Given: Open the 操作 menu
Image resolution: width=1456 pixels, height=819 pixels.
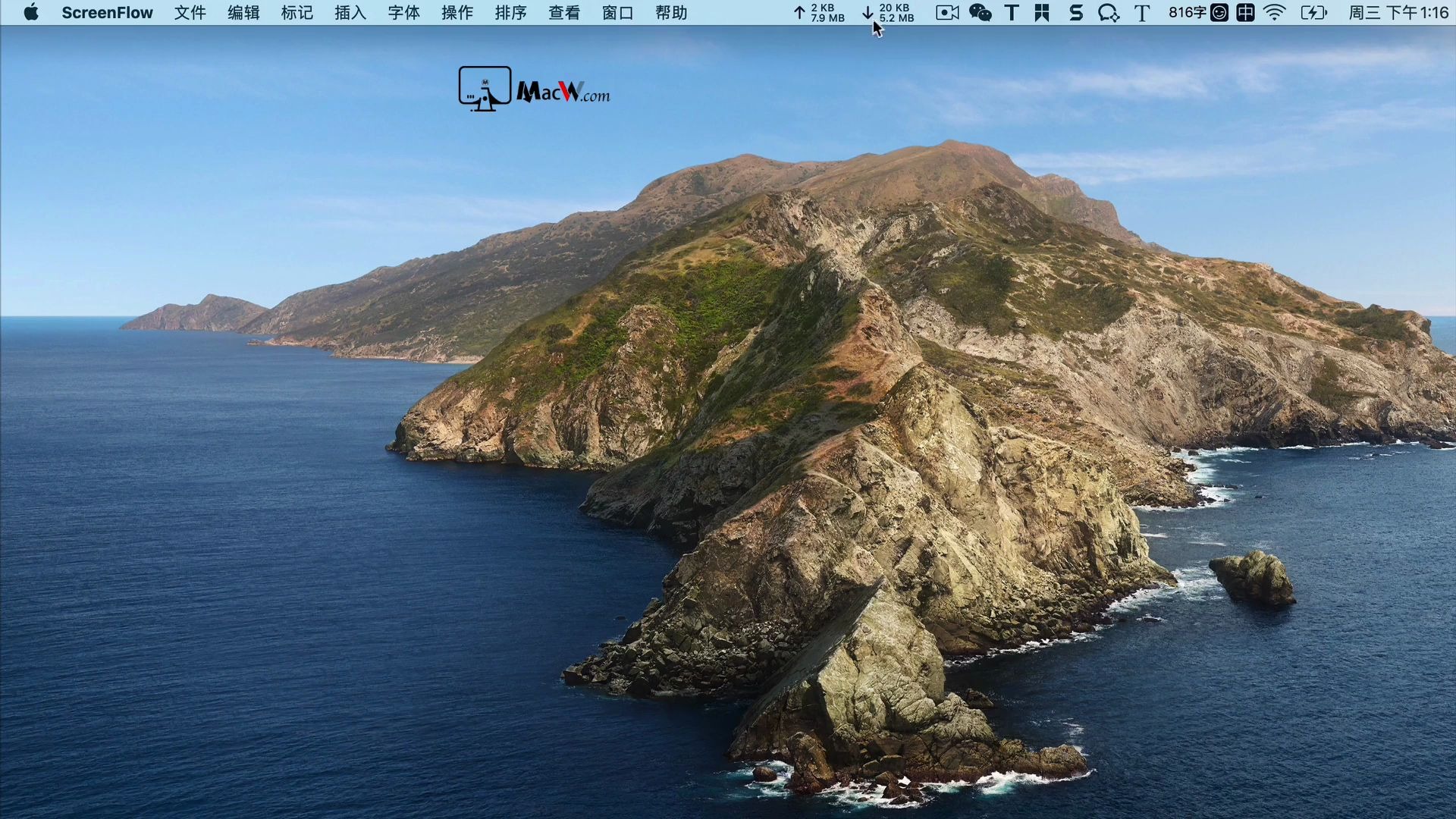Looking at the screenshot, I should pos(457,13).
